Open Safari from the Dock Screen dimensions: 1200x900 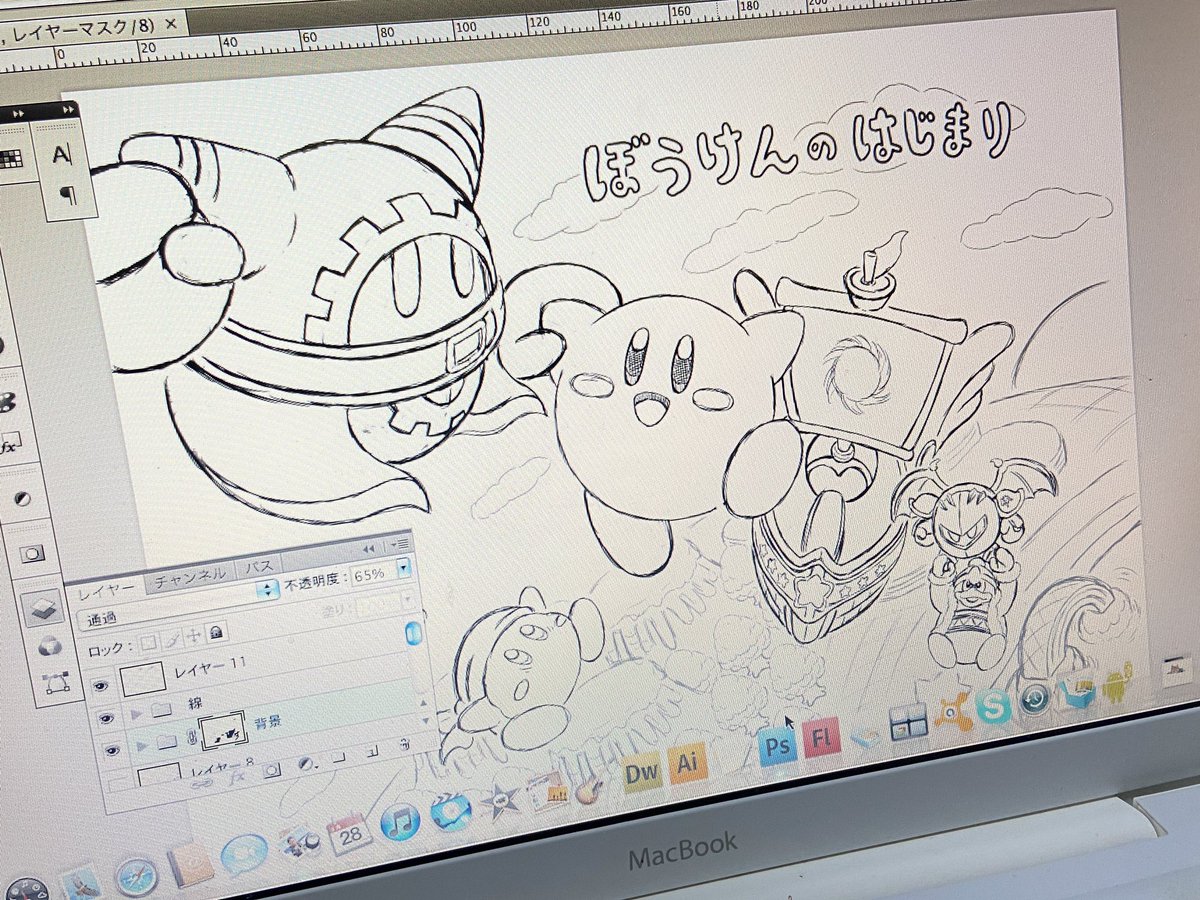click(x=137, y=876)
